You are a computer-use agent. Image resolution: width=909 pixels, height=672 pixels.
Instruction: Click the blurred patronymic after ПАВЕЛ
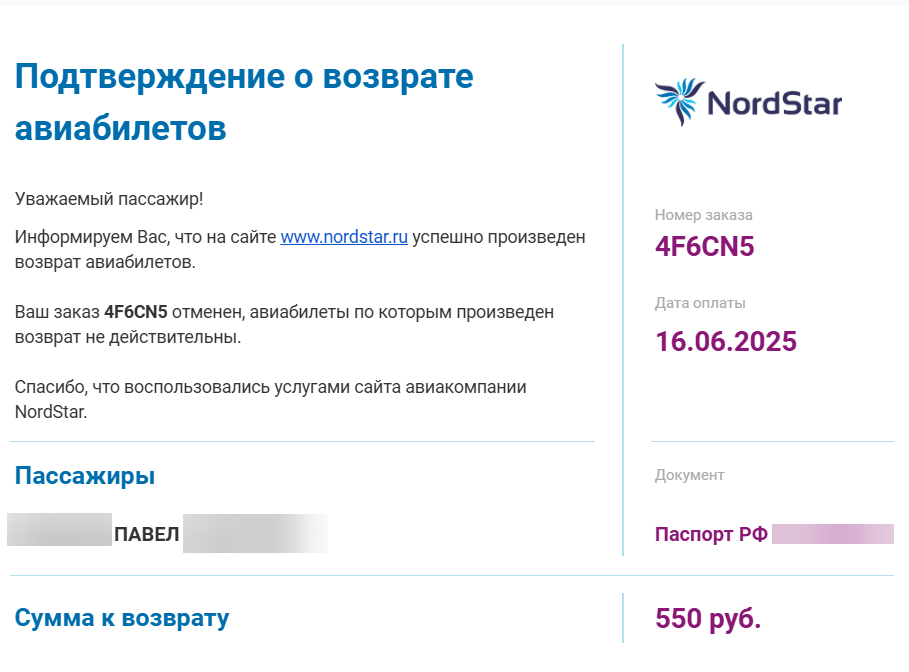[256, 533]
